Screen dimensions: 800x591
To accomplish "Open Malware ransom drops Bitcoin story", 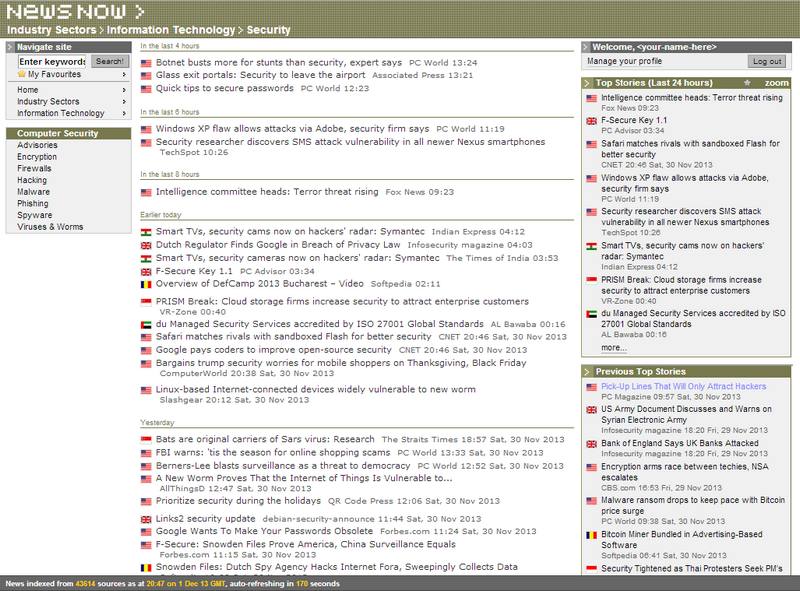I will [x=693, y=505].
